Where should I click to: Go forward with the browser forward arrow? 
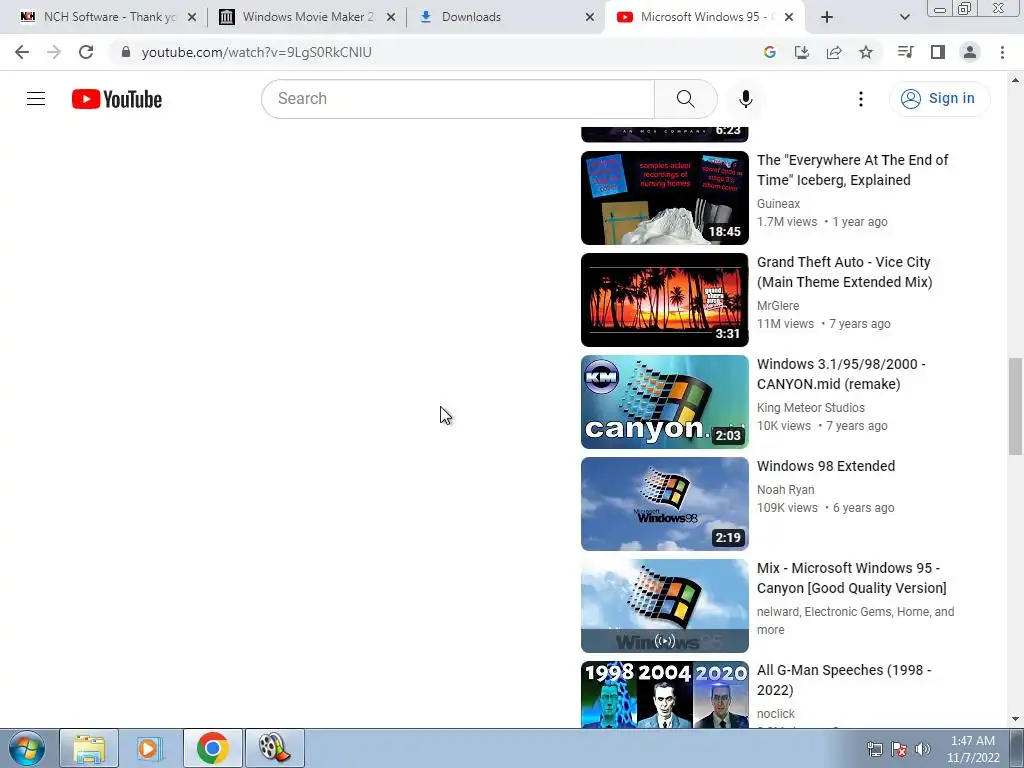54,52
